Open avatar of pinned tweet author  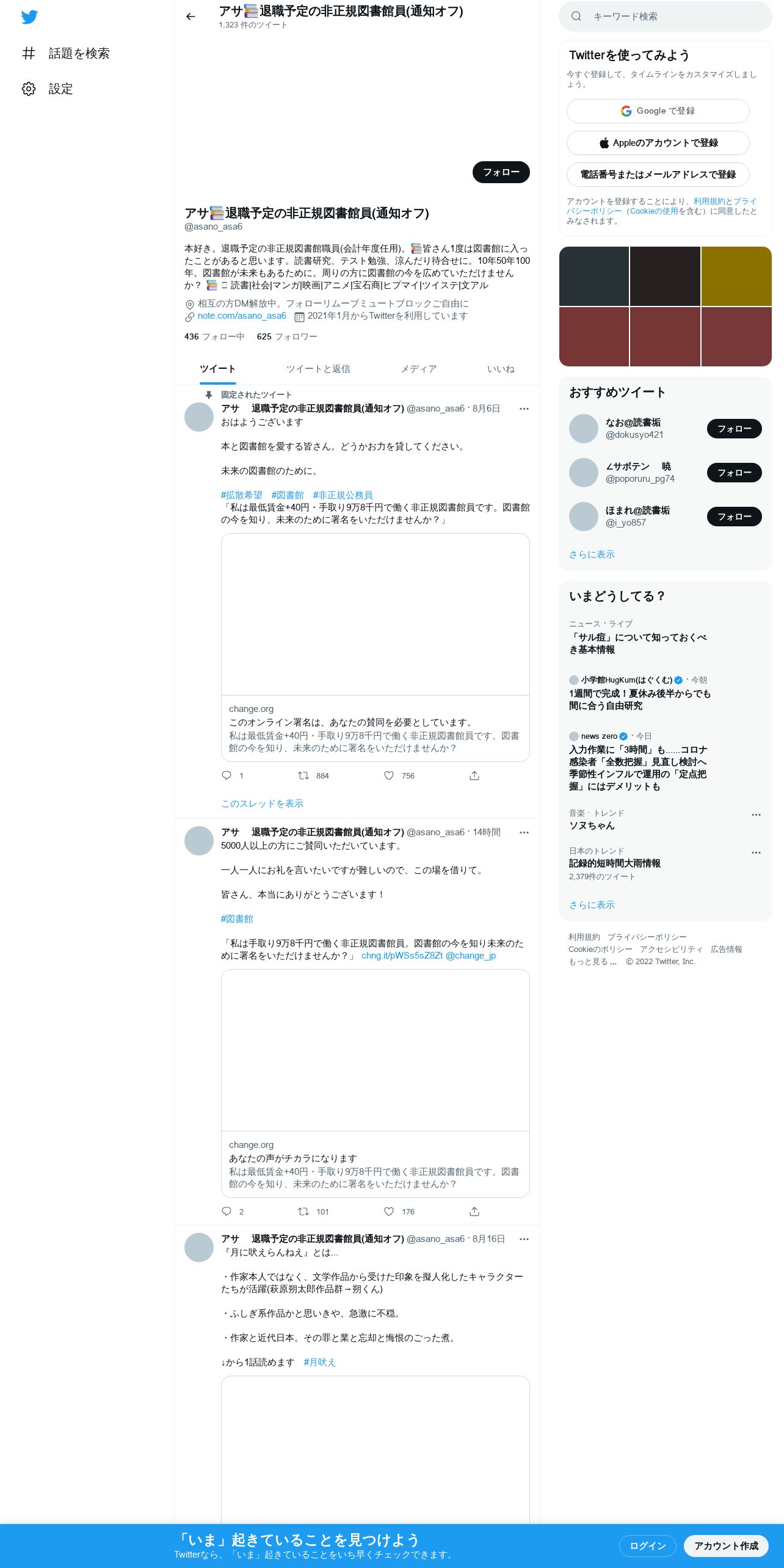pos(199,417)
